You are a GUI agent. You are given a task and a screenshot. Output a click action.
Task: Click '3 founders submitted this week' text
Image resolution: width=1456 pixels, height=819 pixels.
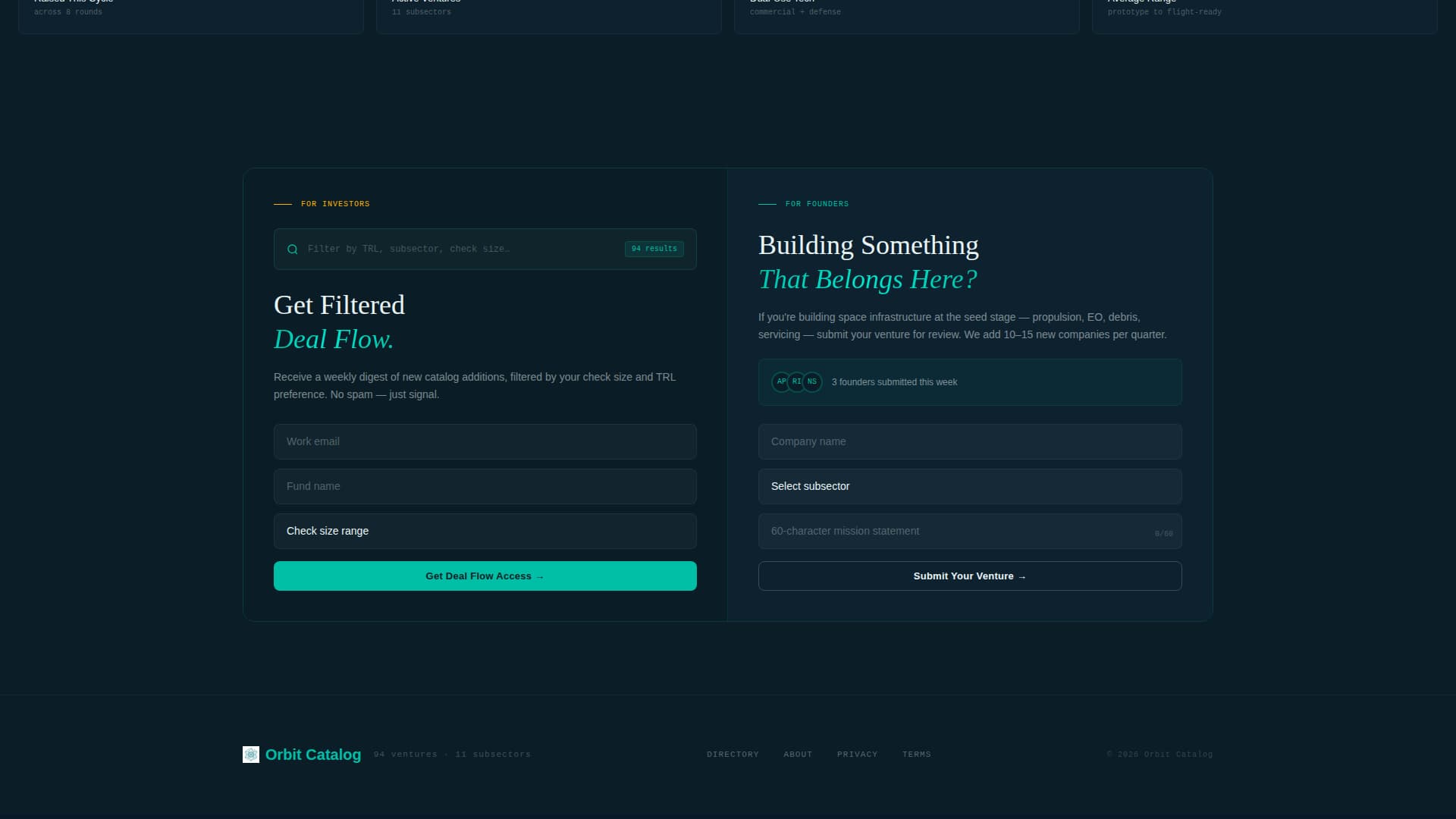pyautogui.click(x=894, y=382)
